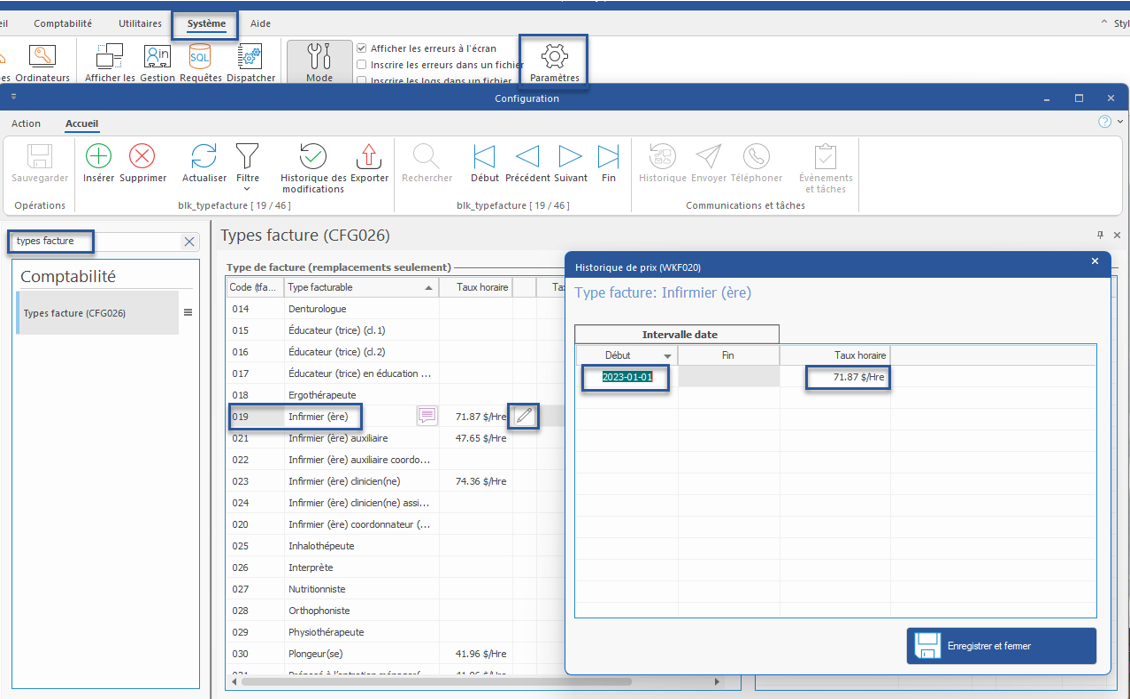
Task: Expand the Filtre dropdown arrow
Action: 247,189
